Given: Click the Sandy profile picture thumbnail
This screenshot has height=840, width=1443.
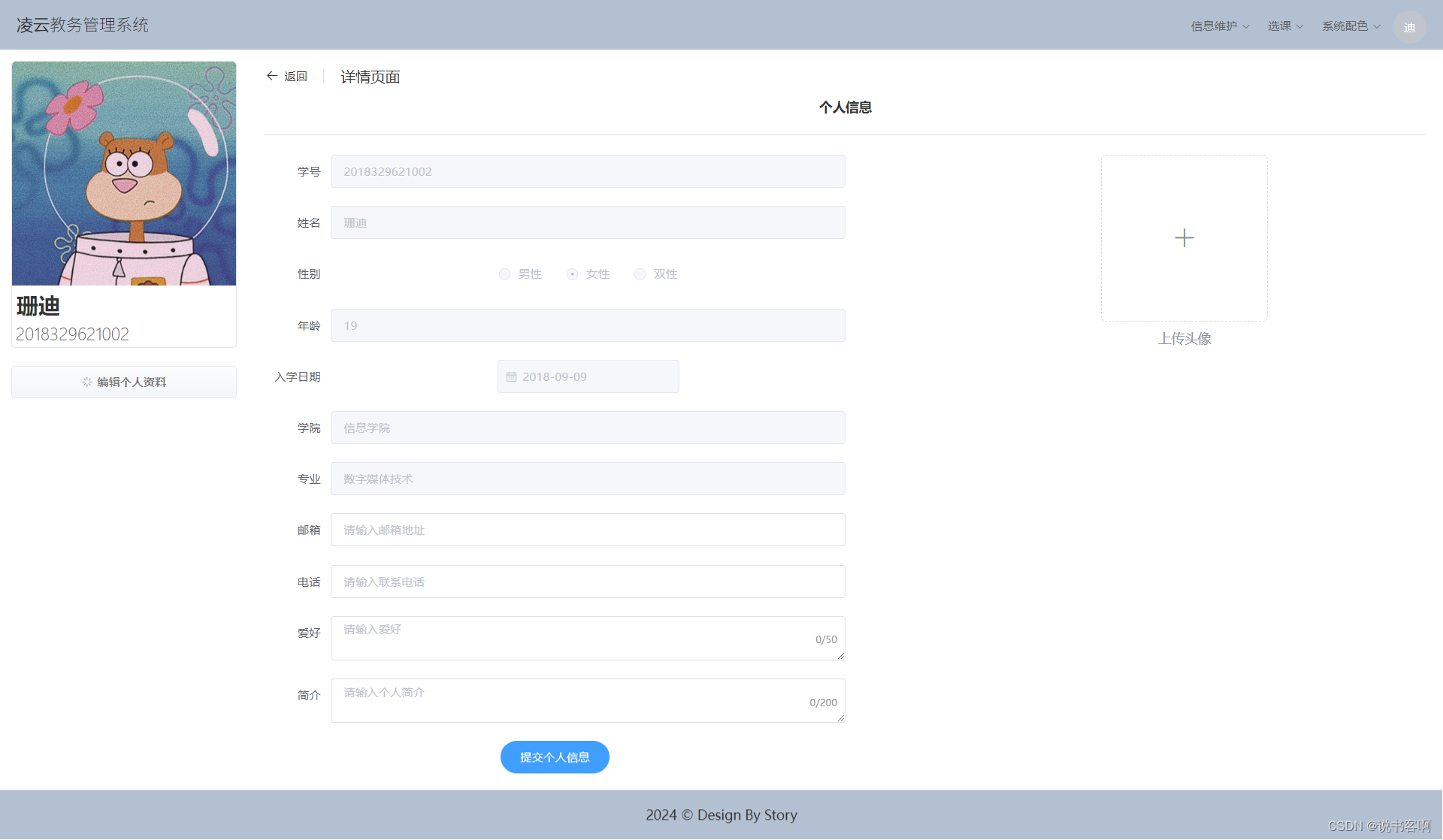Looking at the screenshot, I should [124, 174].
